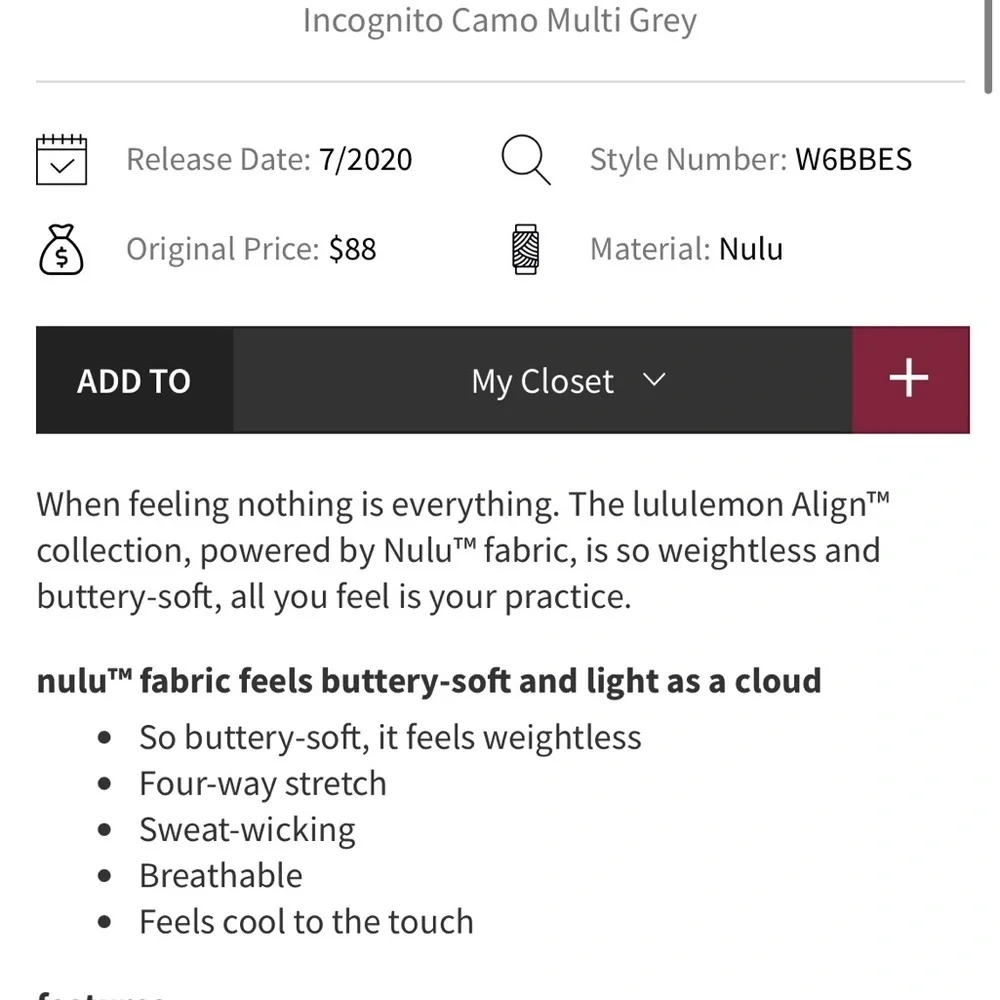Click the nulu fabric feels buttery-soft heading
The height and width of the screenshot is (1000, 1000).
click(x=429, y=680)
